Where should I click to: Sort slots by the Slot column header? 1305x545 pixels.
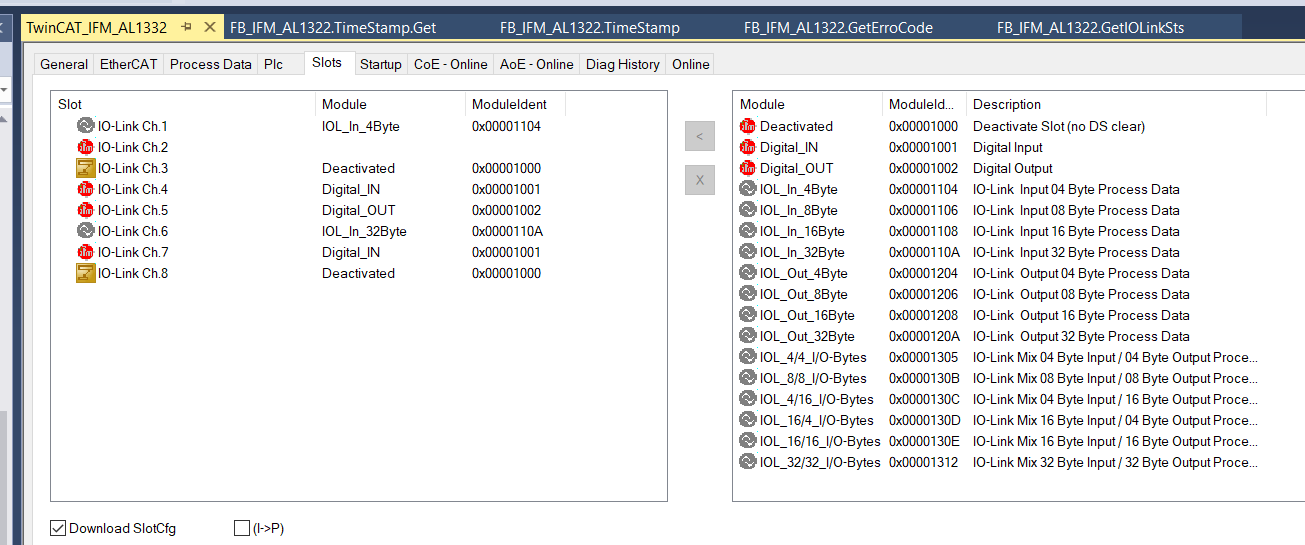184,104
